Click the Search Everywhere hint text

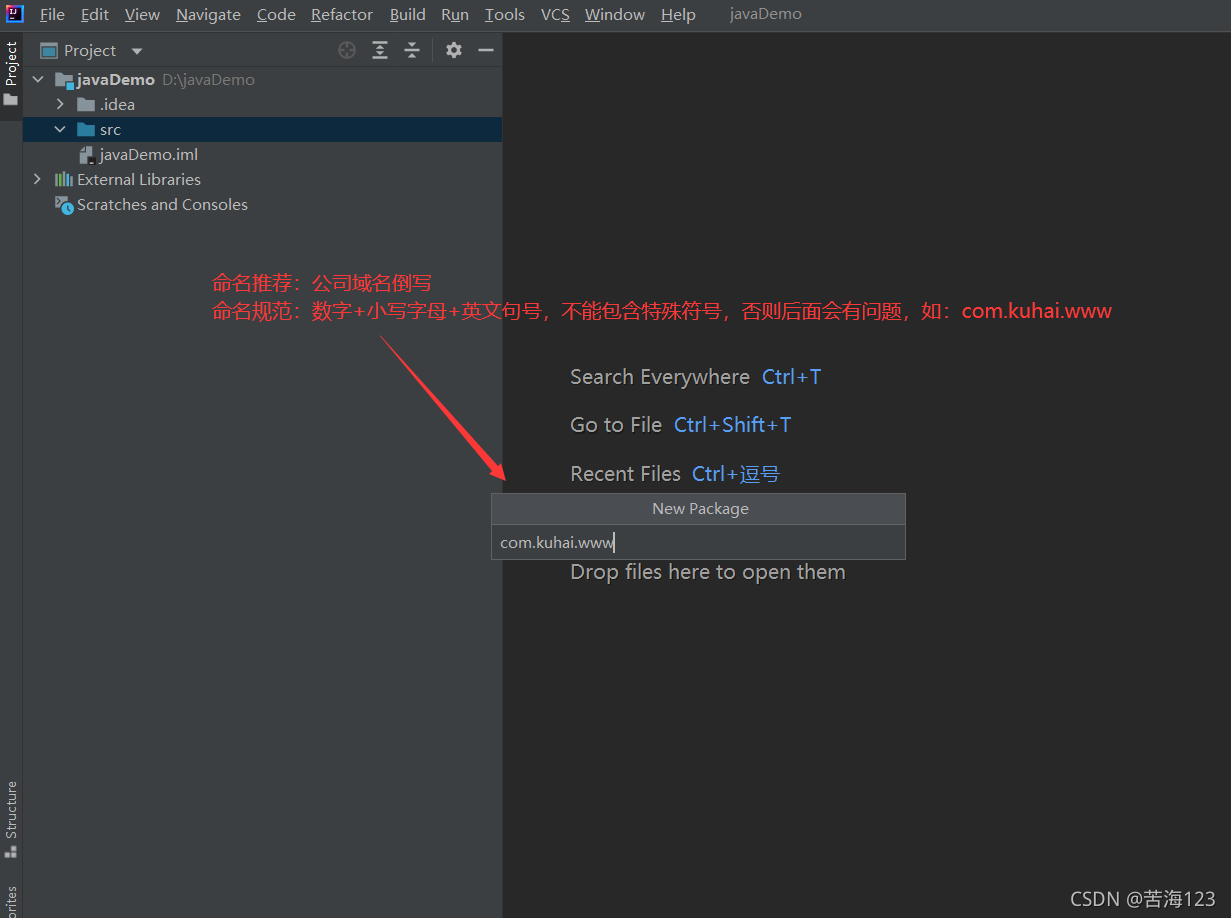(660, 377)
